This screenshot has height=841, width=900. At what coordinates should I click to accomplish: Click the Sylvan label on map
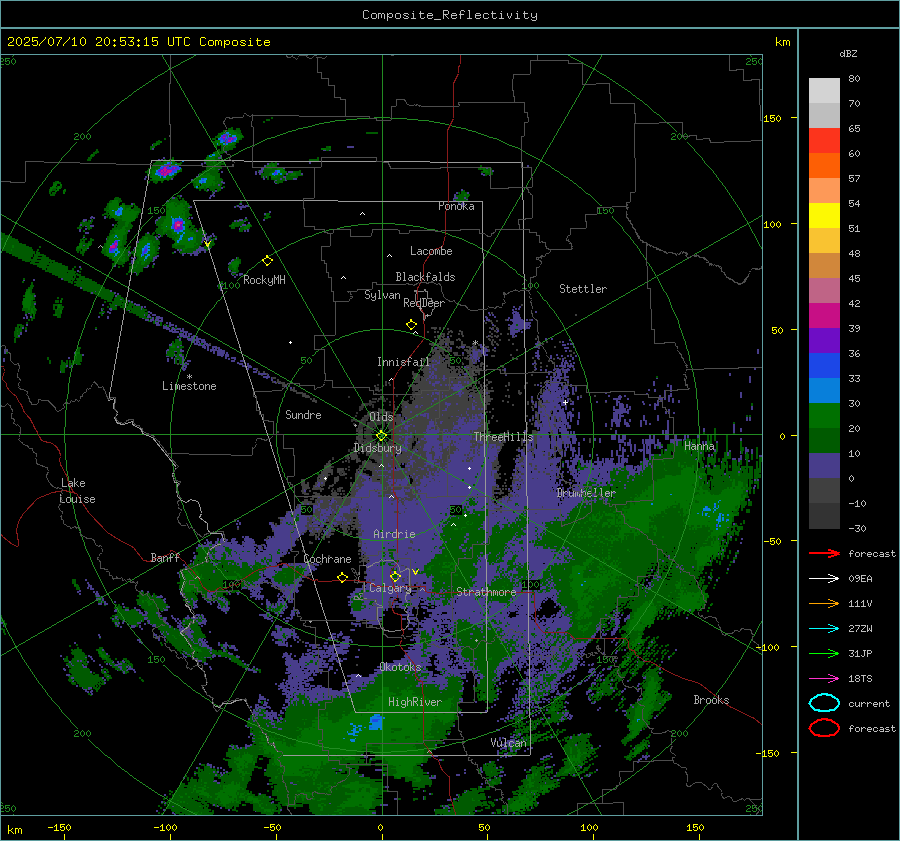[x=382, y=295]
